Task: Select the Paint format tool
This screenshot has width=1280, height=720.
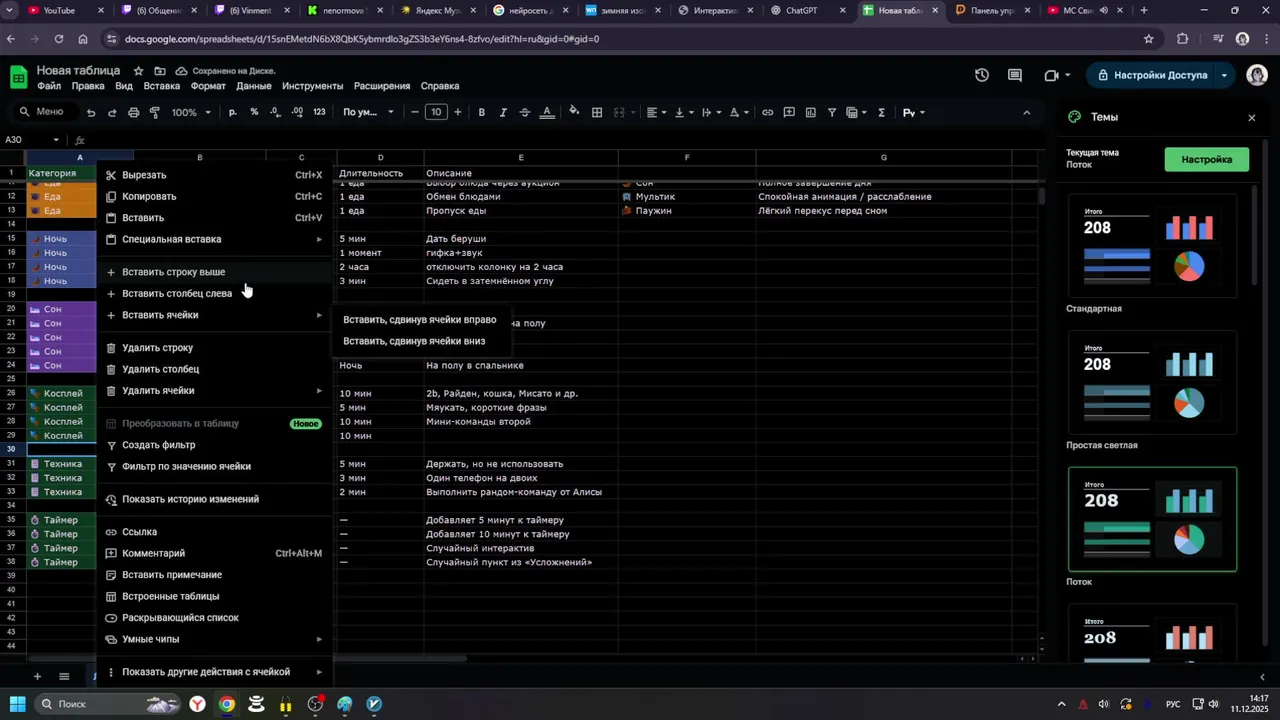Action: (155, 112)
